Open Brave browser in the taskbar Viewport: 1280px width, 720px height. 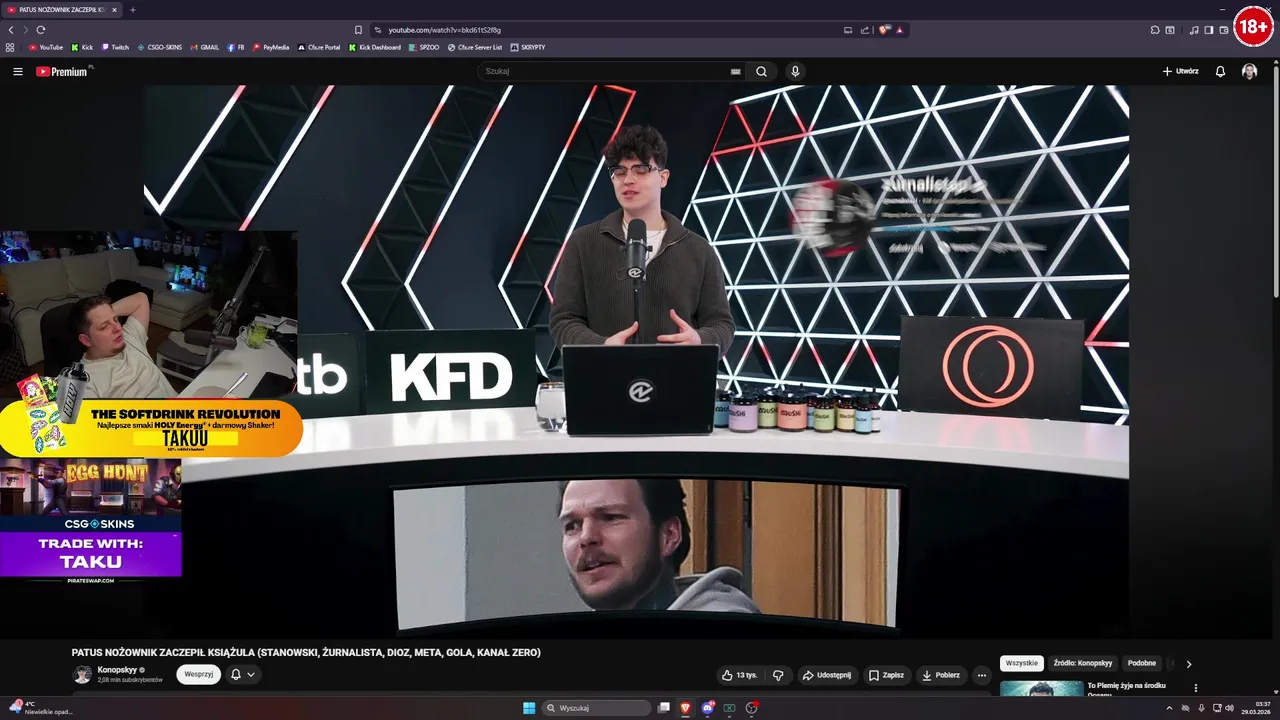click(685, 708)
